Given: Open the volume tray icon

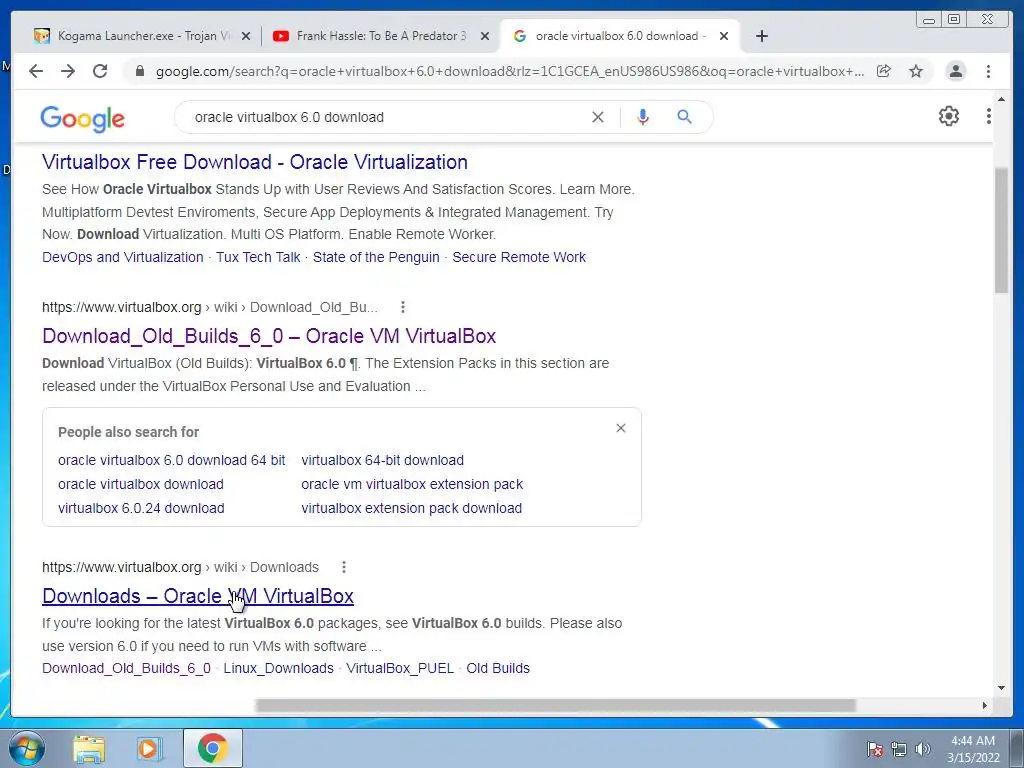Looking at the screenshot, I should (923, 749).
